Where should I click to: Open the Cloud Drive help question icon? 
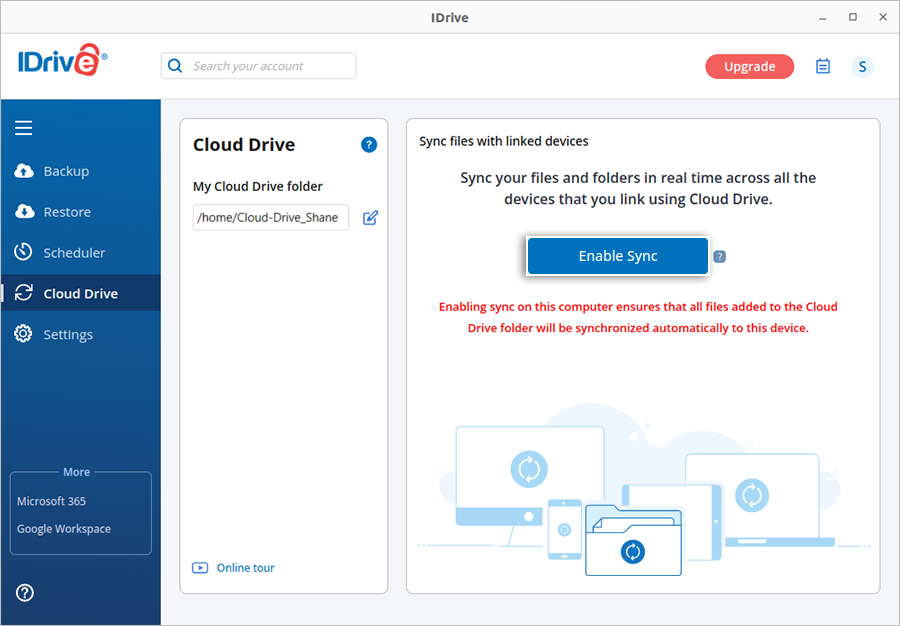point(369,145)
